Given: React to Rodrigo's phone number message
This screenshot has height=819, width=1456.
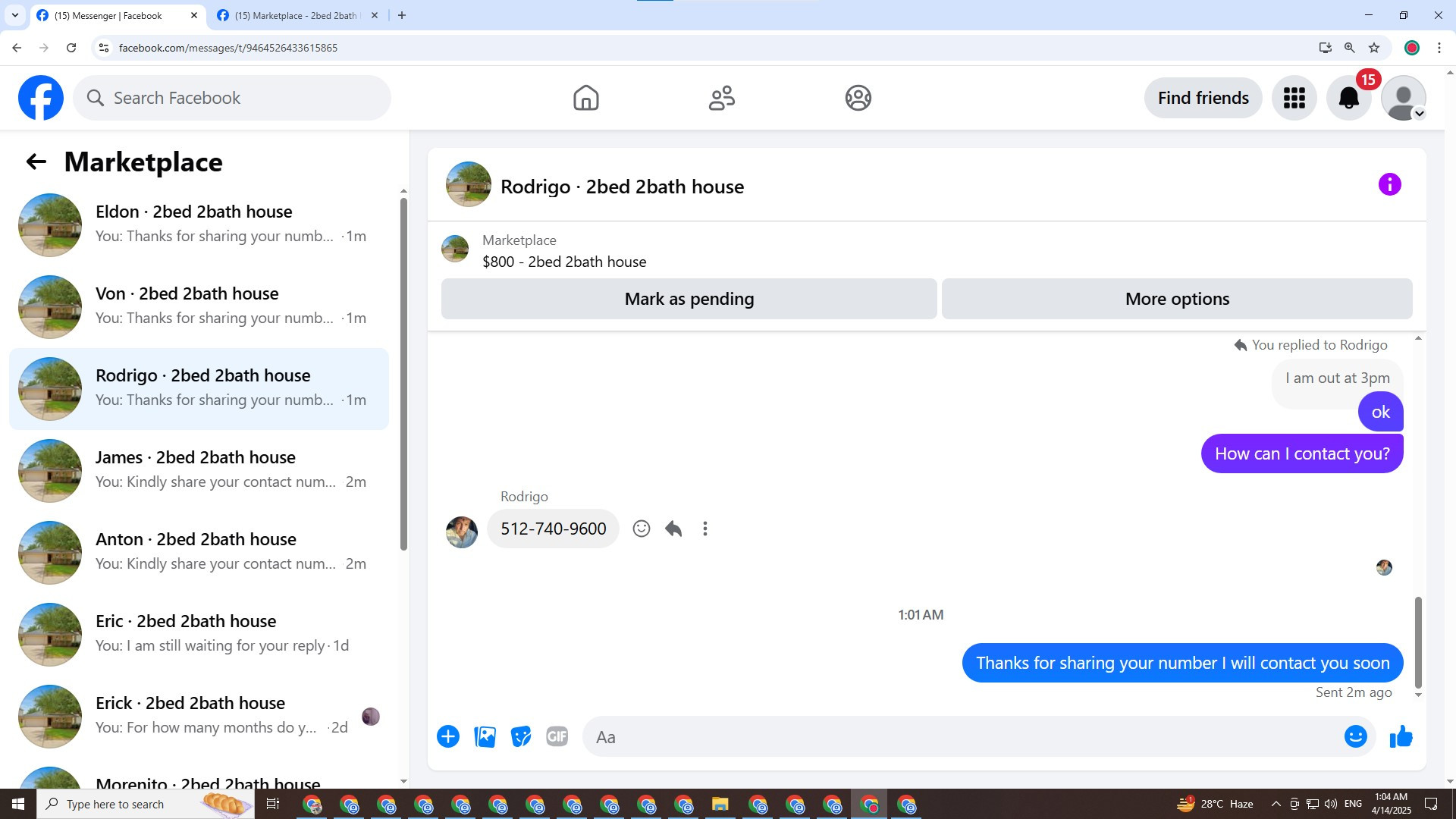Looking at the screenshot, I should click(641, 529).
